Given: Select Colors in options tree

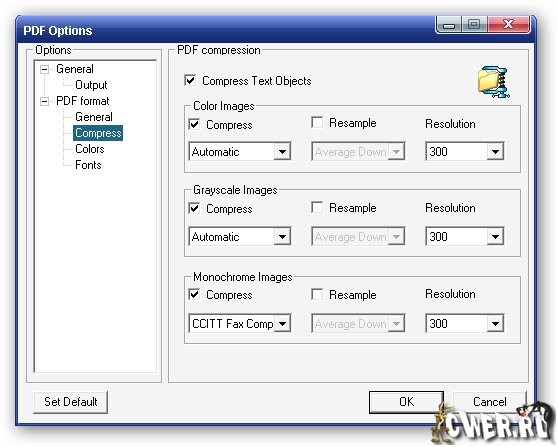Looking at the screenshot, I should tap(90, 149).
